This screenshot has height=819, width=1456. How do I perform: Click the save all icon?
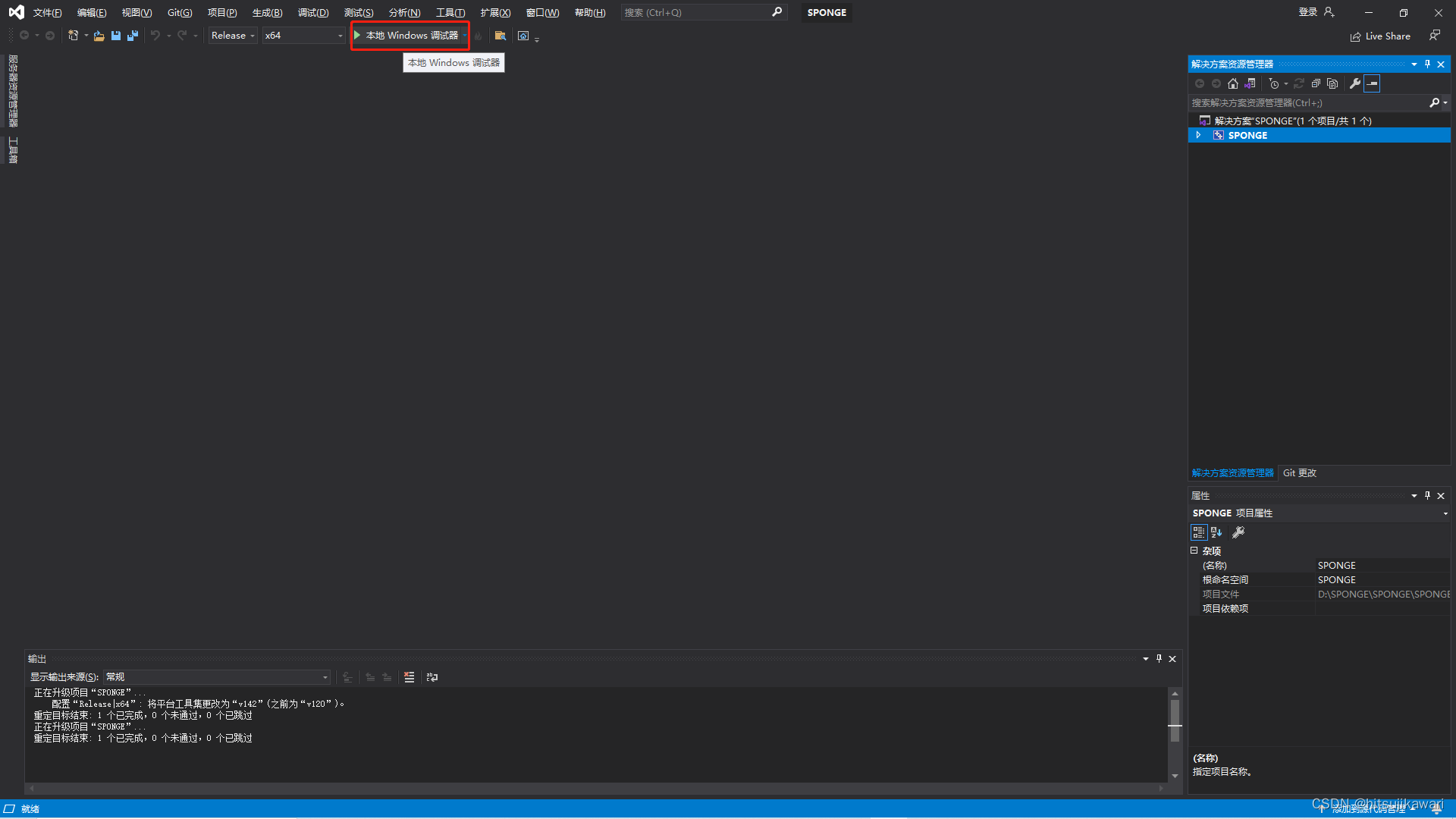pos(133,36)
